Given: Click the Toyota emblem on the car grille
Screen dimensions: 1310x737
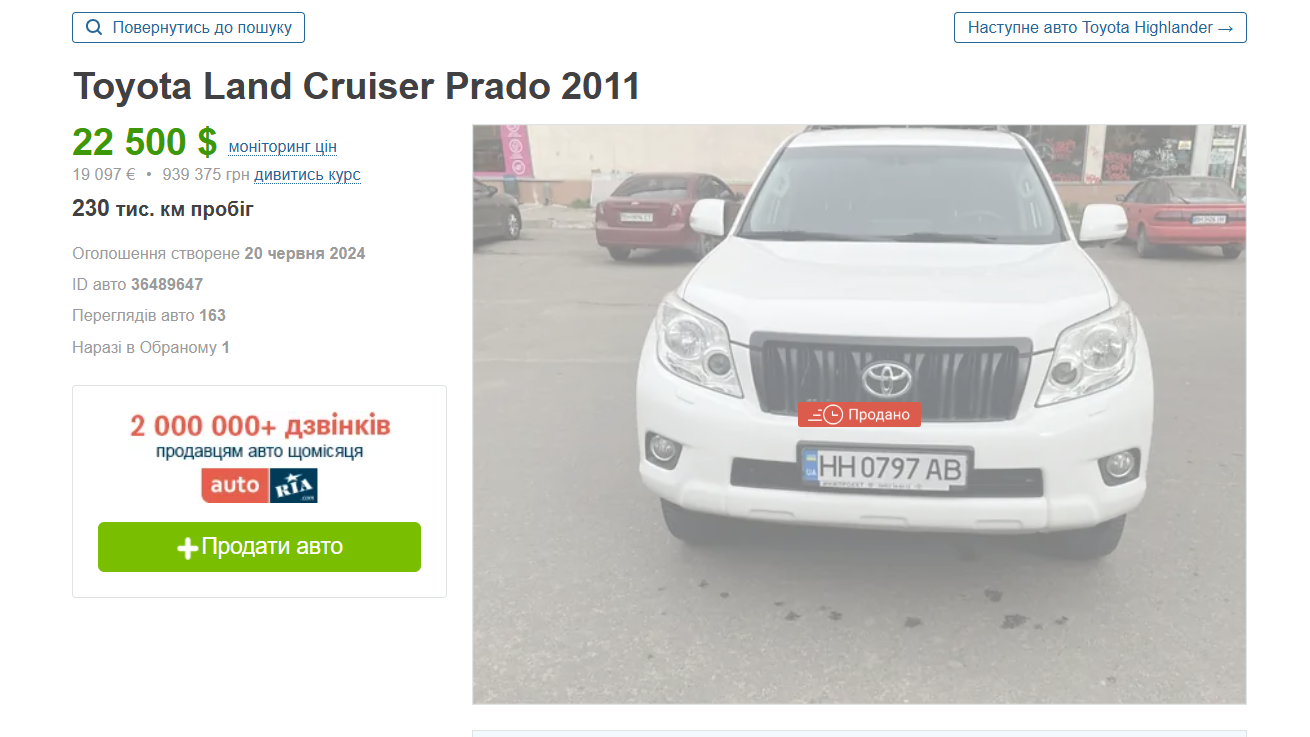Looking at the screenshot, I should [886, 379].
